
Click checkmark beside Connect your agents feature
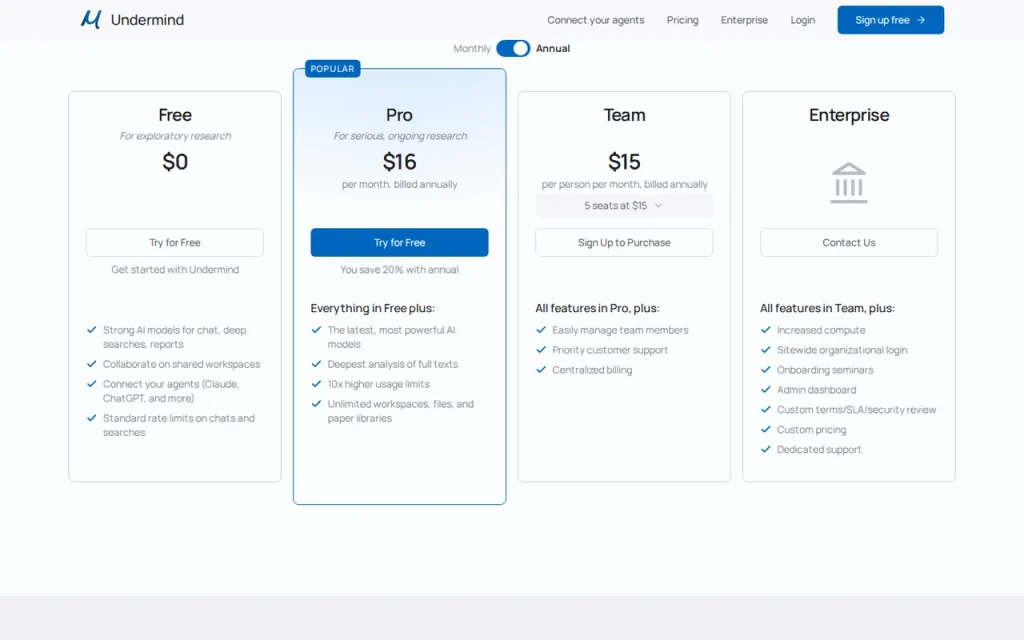[91, 384]
